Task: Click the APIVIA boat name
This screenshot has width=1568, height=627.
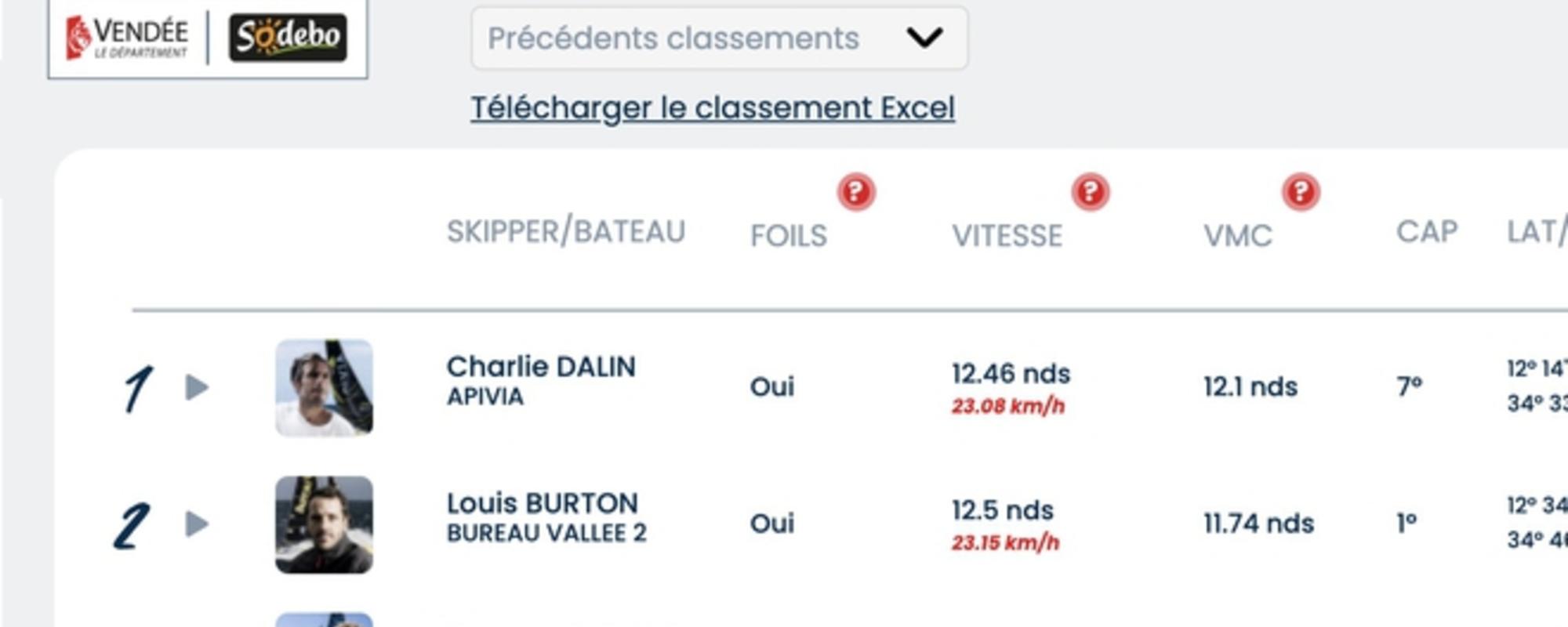Action: point(485,397)
